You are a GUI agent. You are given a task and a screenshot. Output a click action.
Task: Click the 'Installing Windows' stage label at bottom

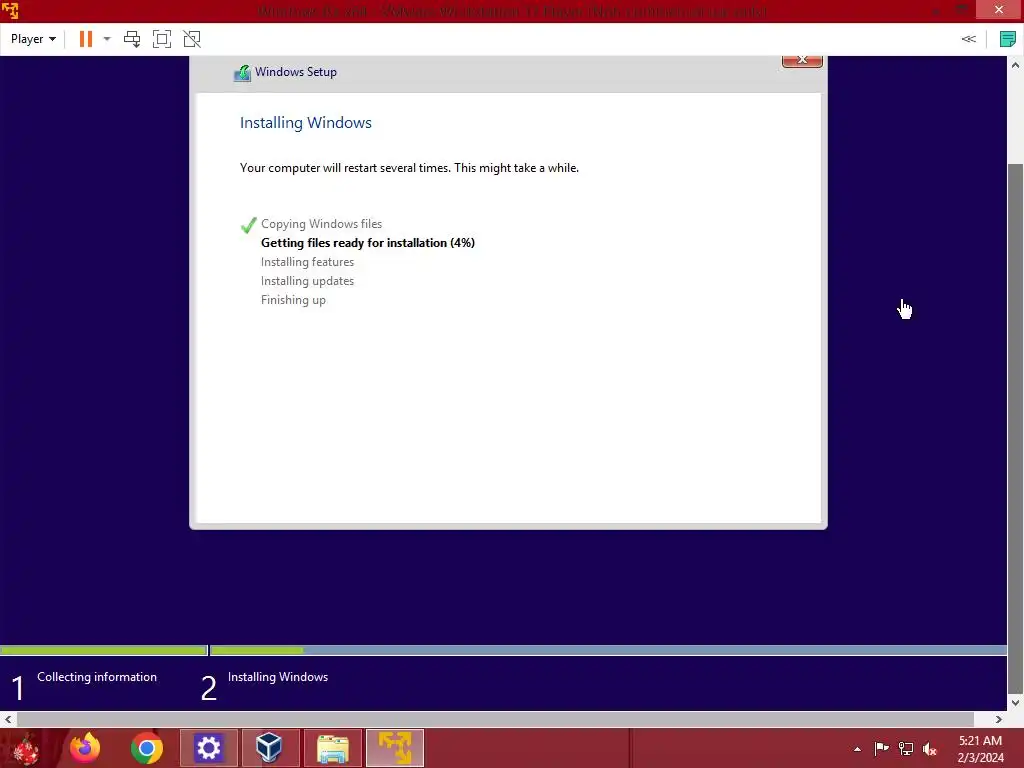coord(278,677)
